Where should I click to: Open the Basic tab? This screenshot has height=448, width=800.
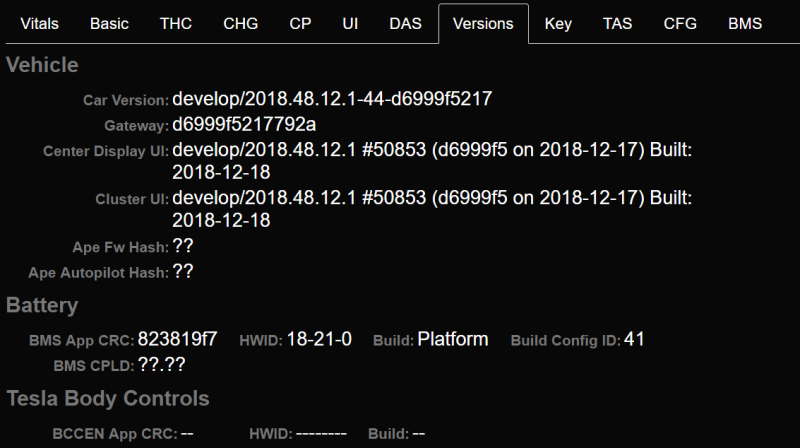click(x=109, y=24)
